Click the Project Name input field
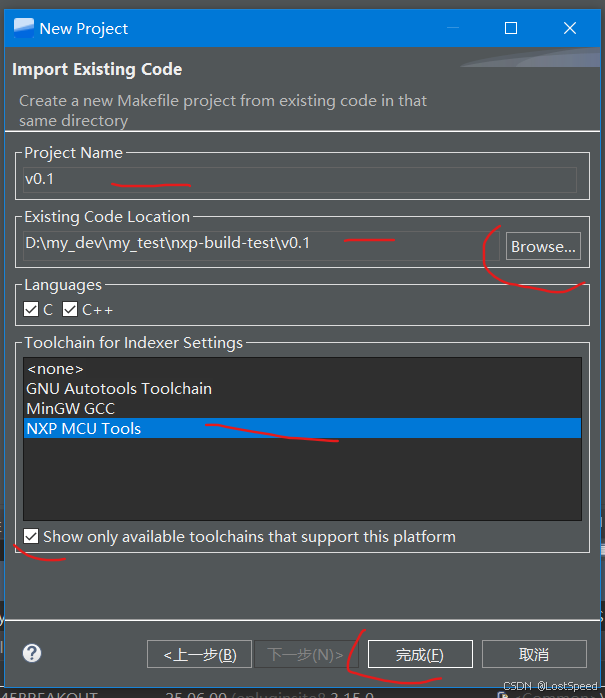 300,179
